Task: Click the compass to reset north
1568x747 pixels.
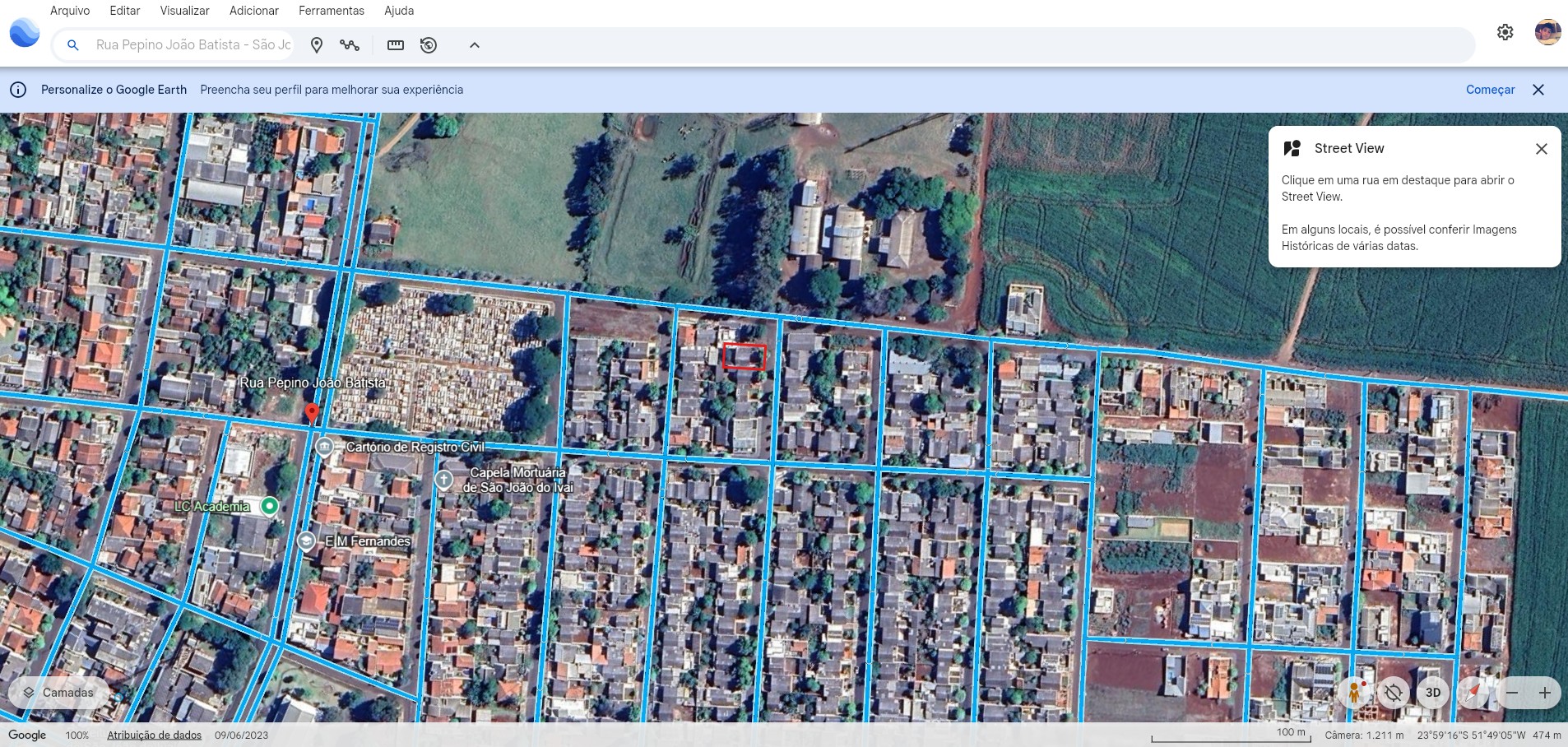Action: coord(1473,693)
